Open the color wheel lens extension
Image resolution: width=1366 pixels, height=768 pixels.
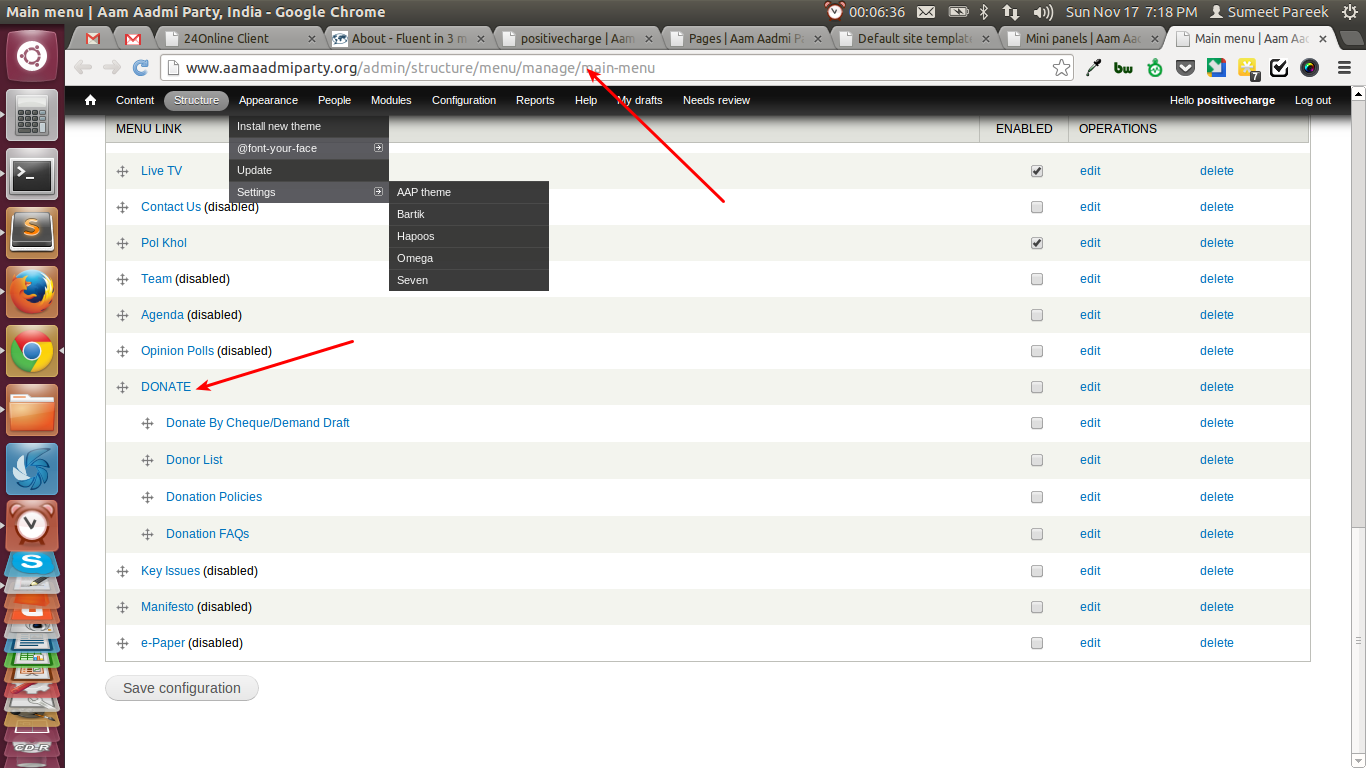click(1310, 68)
